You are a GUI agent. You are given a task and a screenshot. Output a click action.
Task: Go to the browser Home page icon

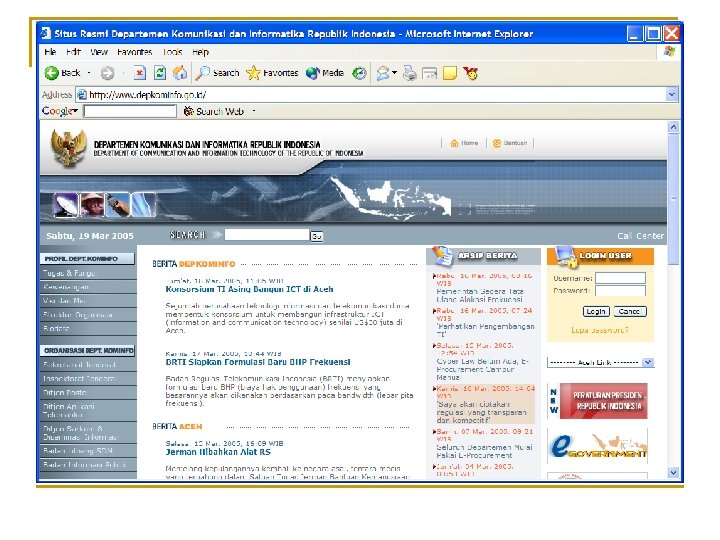[x=180, y=73]
